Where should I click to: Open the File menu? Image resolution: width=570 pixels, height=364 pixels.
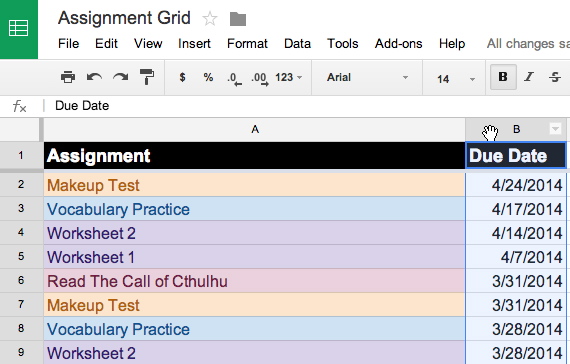(68, 44)
